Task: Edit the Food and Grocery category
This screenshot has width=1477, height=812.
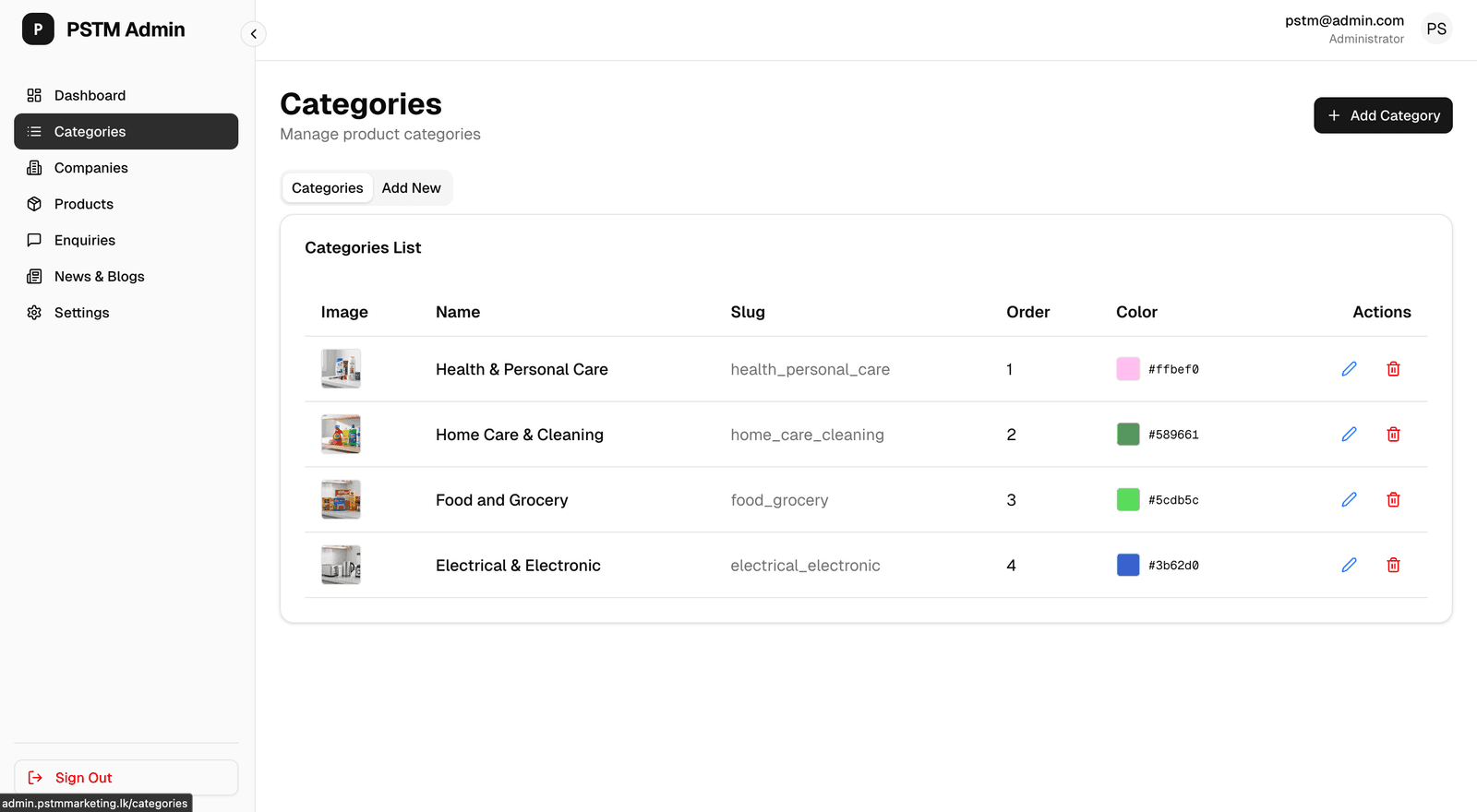Action: [x=1349, y=500]
